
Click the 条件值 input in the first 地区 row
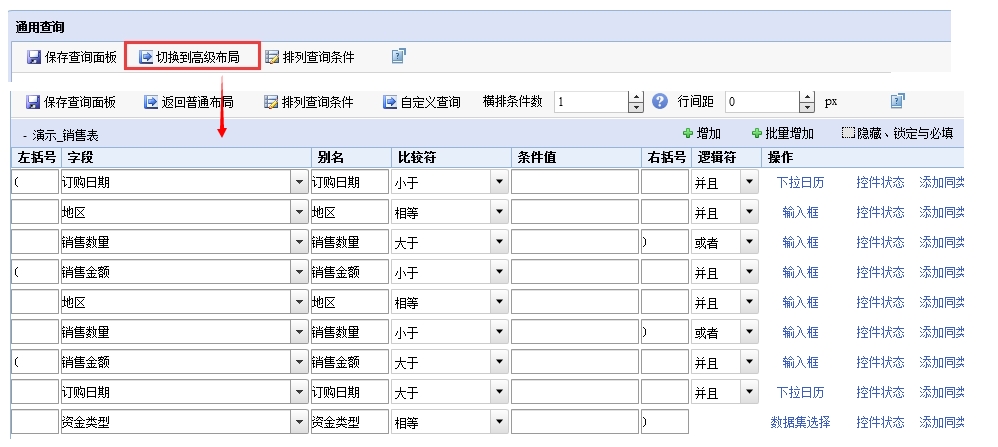pos(575,212)
